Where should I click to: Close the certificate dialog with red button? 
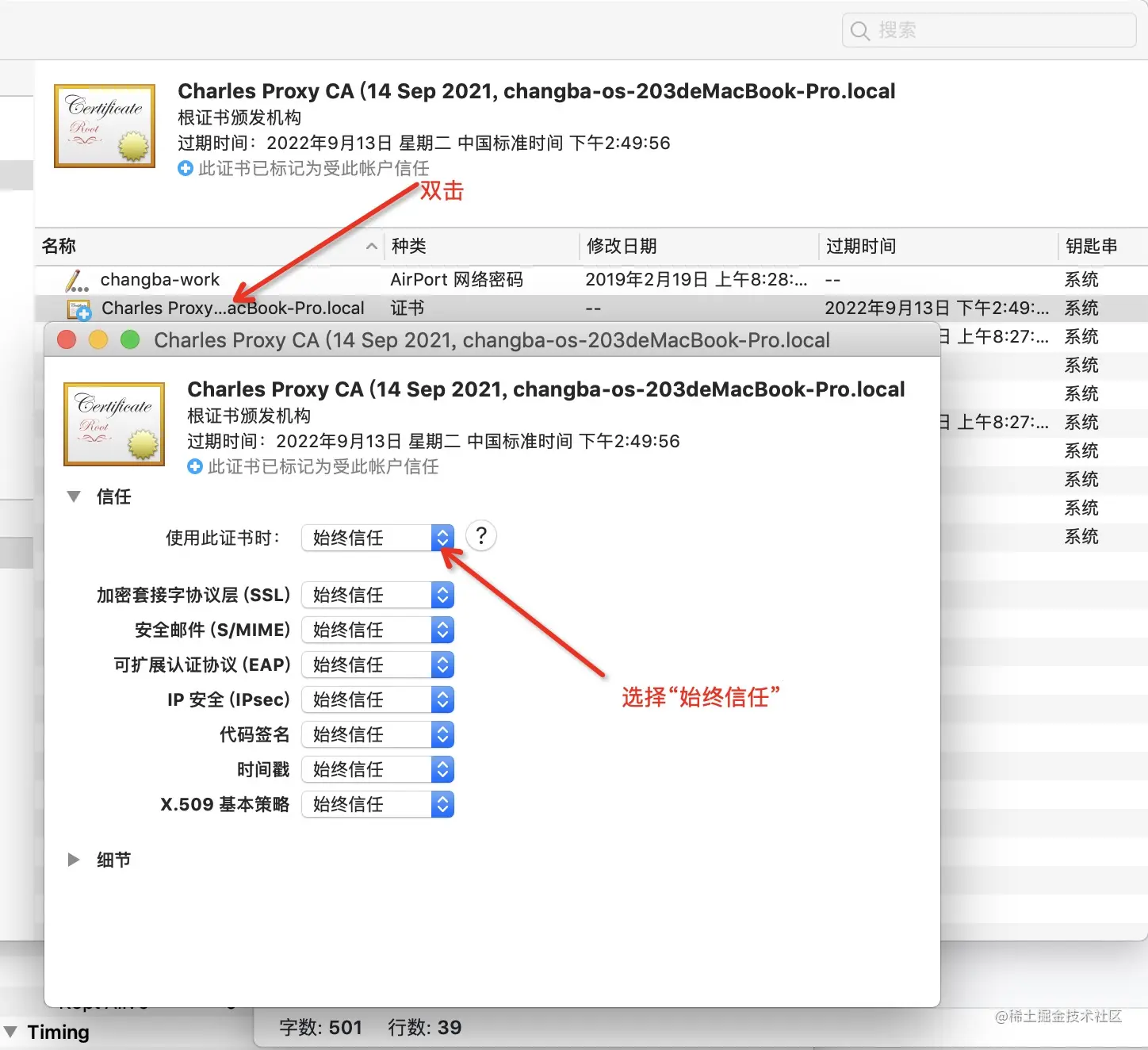[67, 340]
